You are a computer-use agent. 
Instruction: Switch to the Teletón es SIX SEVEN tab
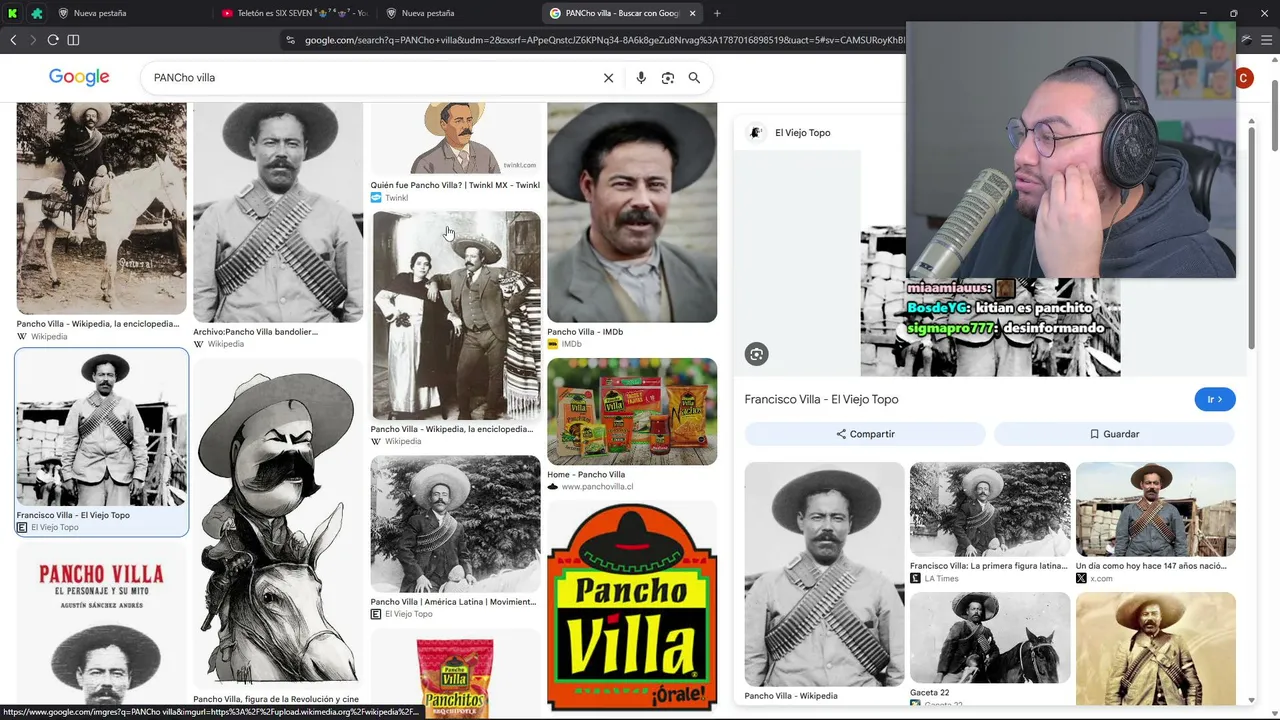pos(295,13)
